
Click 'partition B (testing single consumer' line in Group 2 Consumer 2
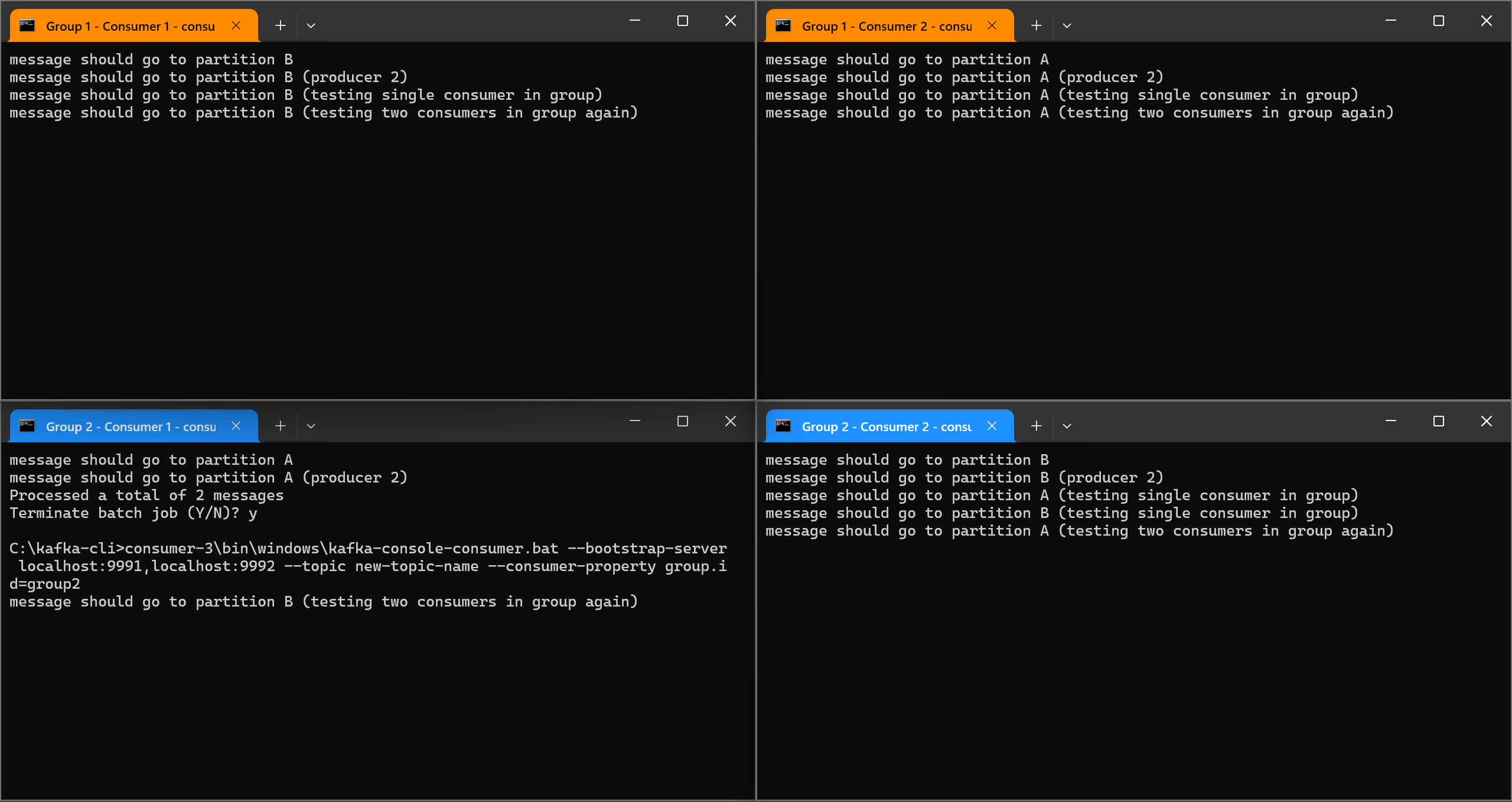pyautogui.click(x=1062, y=513)
